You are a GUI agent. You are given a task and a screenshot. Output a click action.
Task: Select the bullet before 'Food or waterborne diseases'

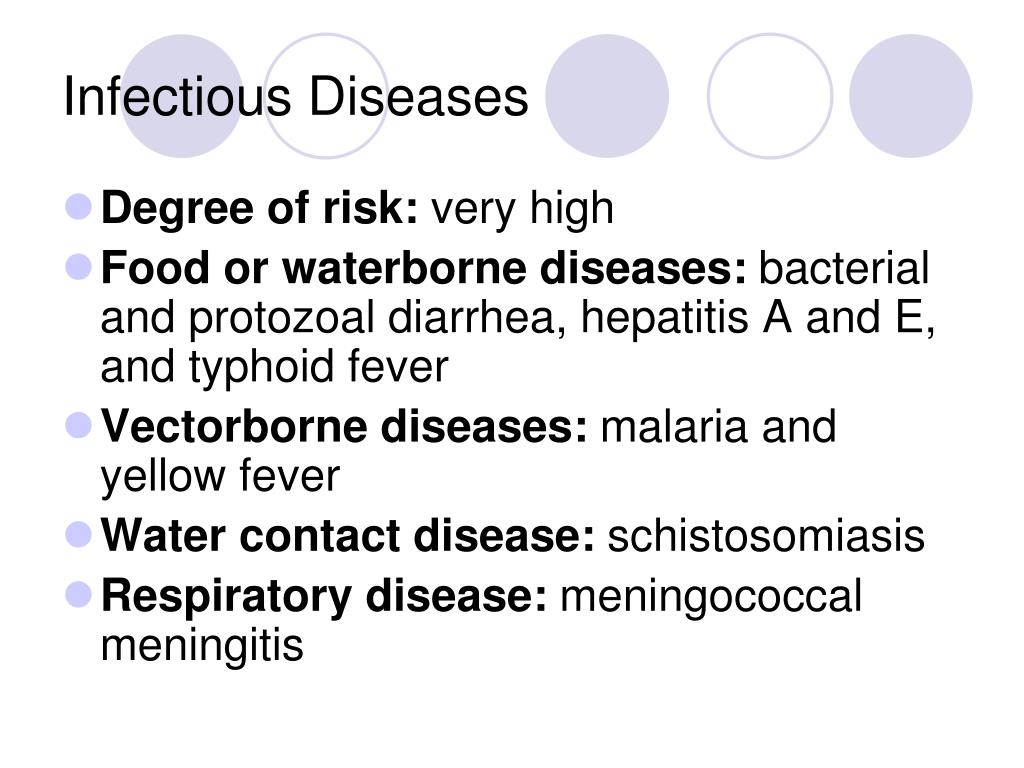[79, 266]
